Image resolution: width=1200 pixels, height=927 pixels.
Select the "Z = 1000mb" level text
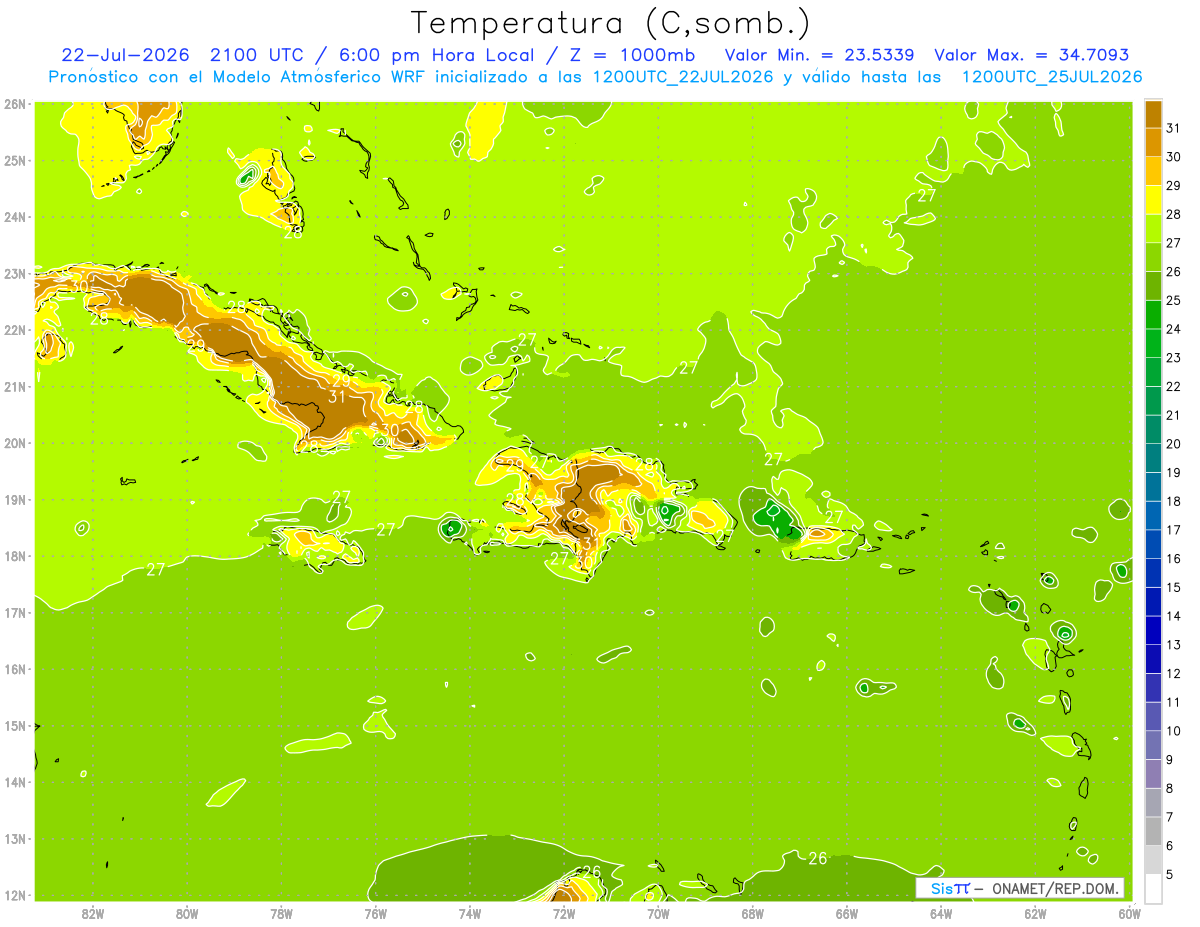click(636, 55)
